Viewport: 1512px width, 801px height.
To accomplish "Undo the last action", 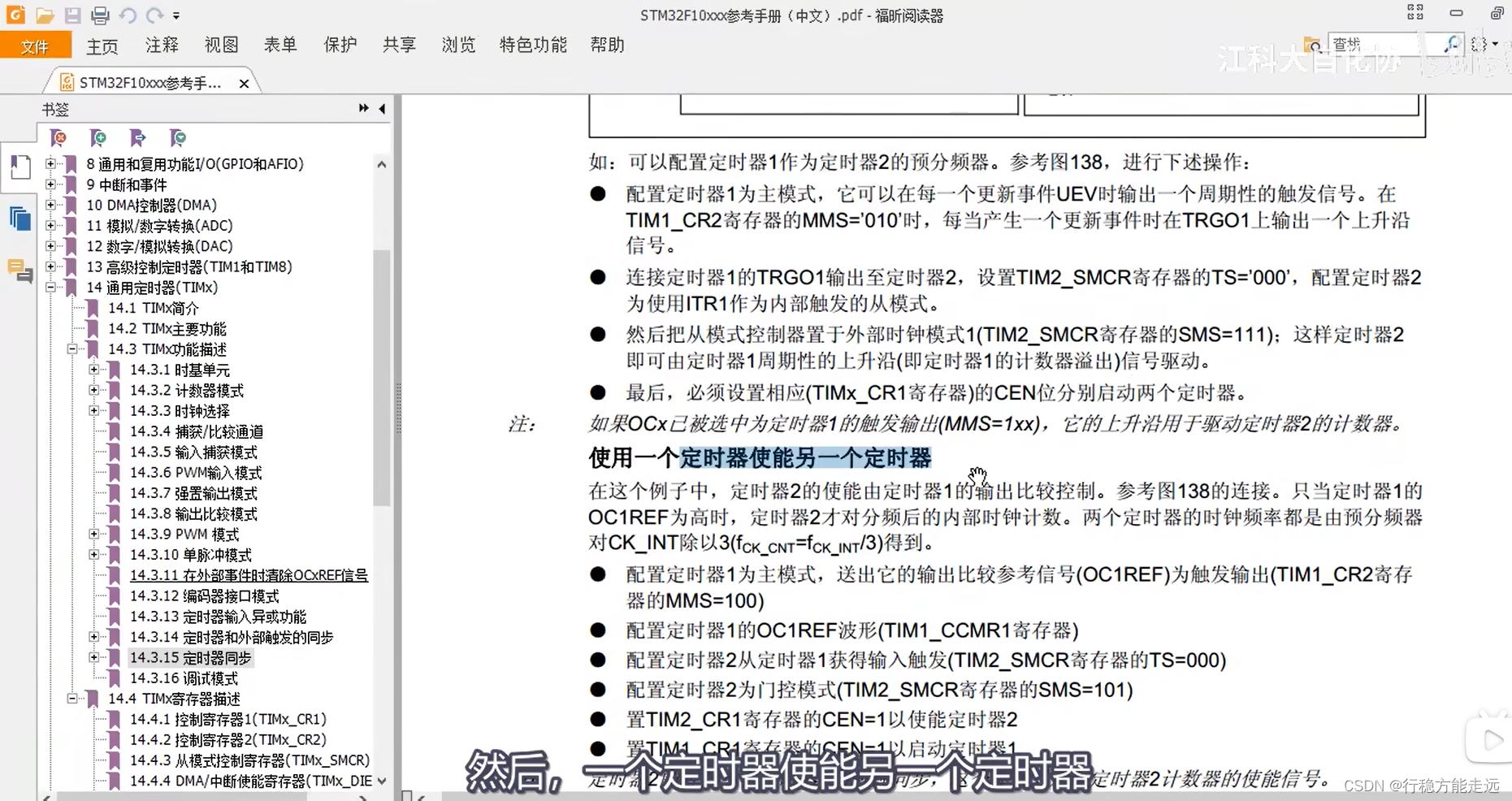I will click(x=128, y=15).
